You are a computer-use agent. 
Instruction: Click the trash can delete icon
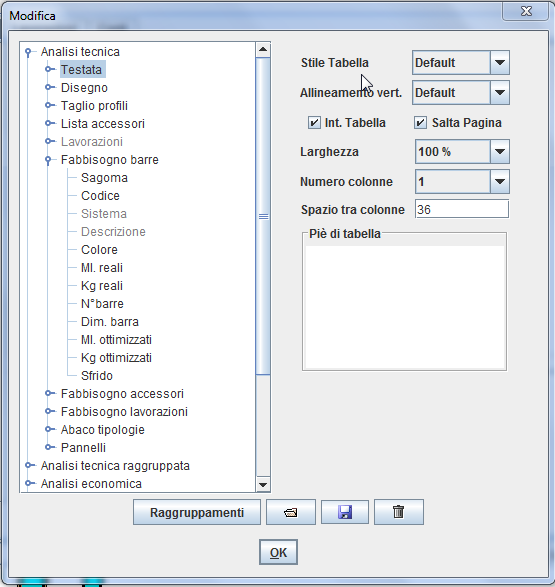[x=399, y=512]
